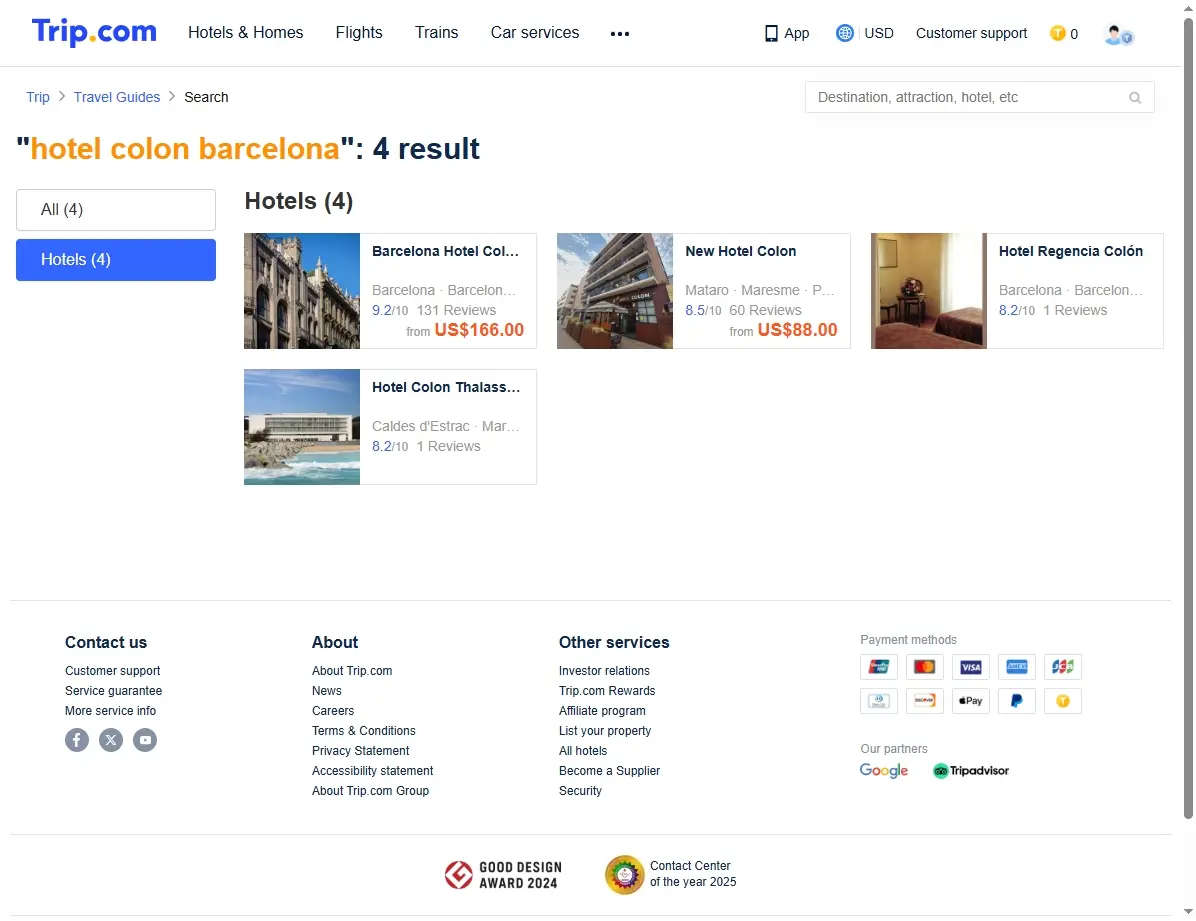Click the Hotel Regencia Colón title

coord(1071,251)
